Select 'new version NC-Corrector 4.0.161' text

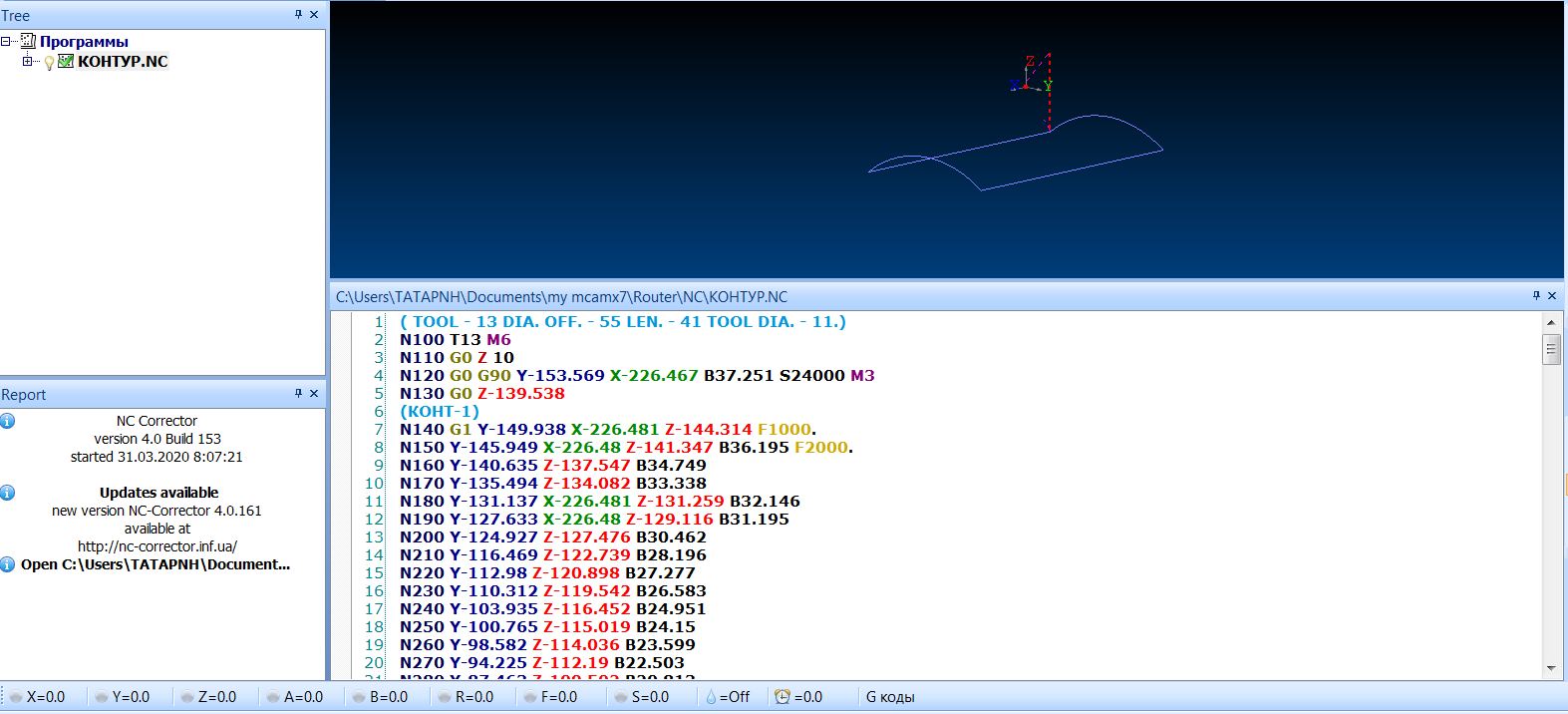click(157, 511)
